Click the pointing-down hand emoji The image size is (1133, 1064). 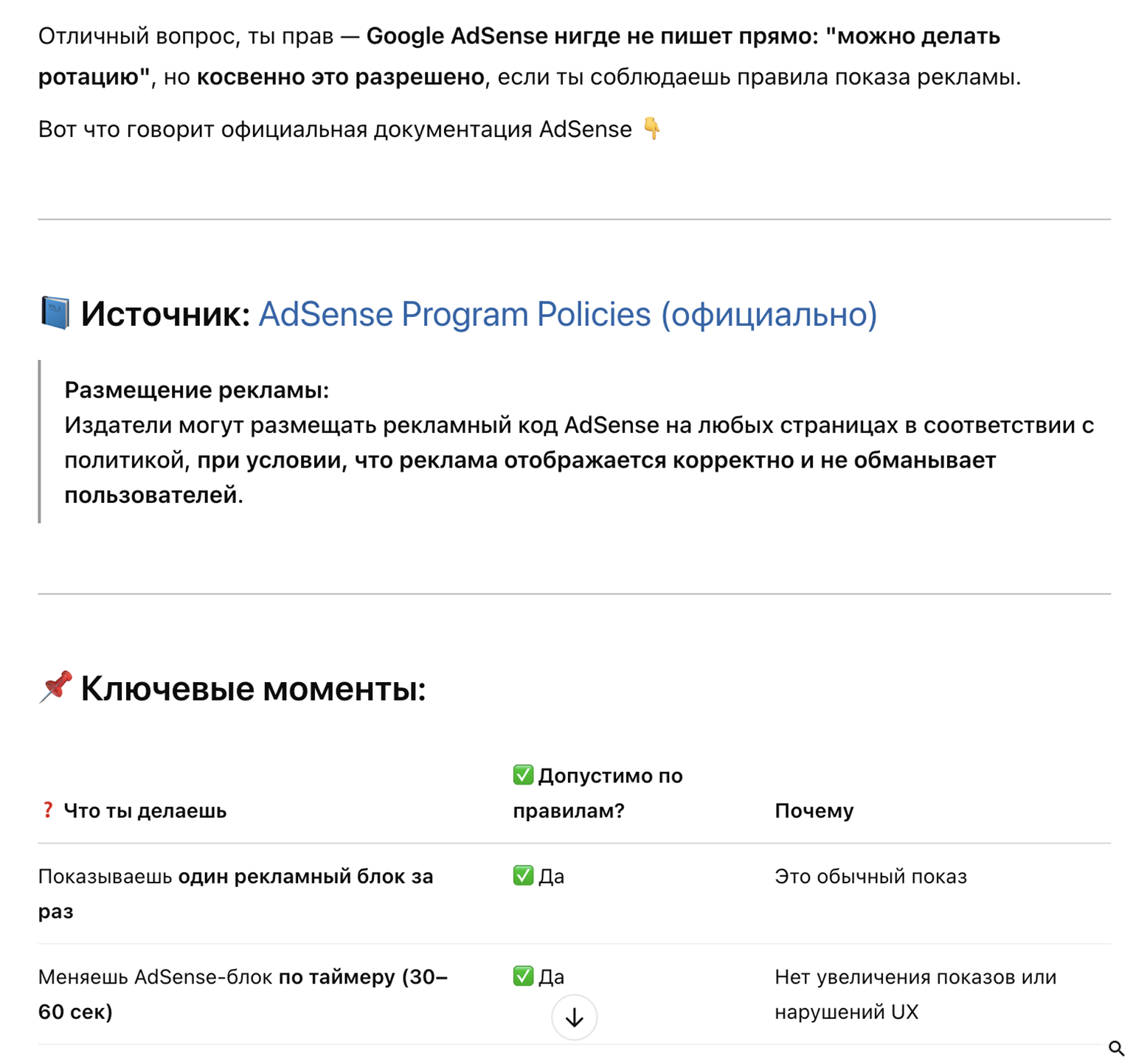(x=652, y=128)
